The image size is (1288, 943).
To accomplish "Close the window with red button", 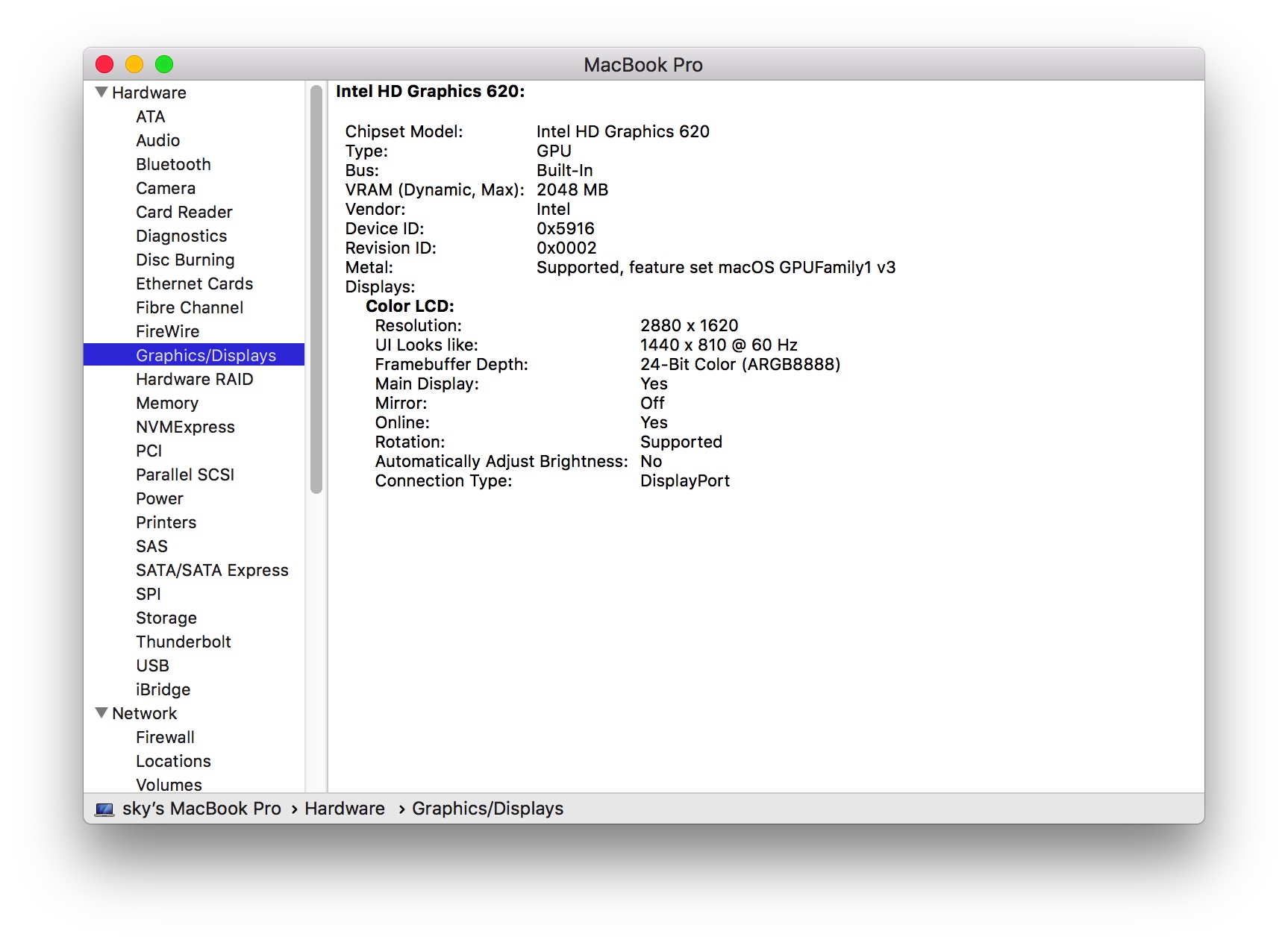I will 104,64.
